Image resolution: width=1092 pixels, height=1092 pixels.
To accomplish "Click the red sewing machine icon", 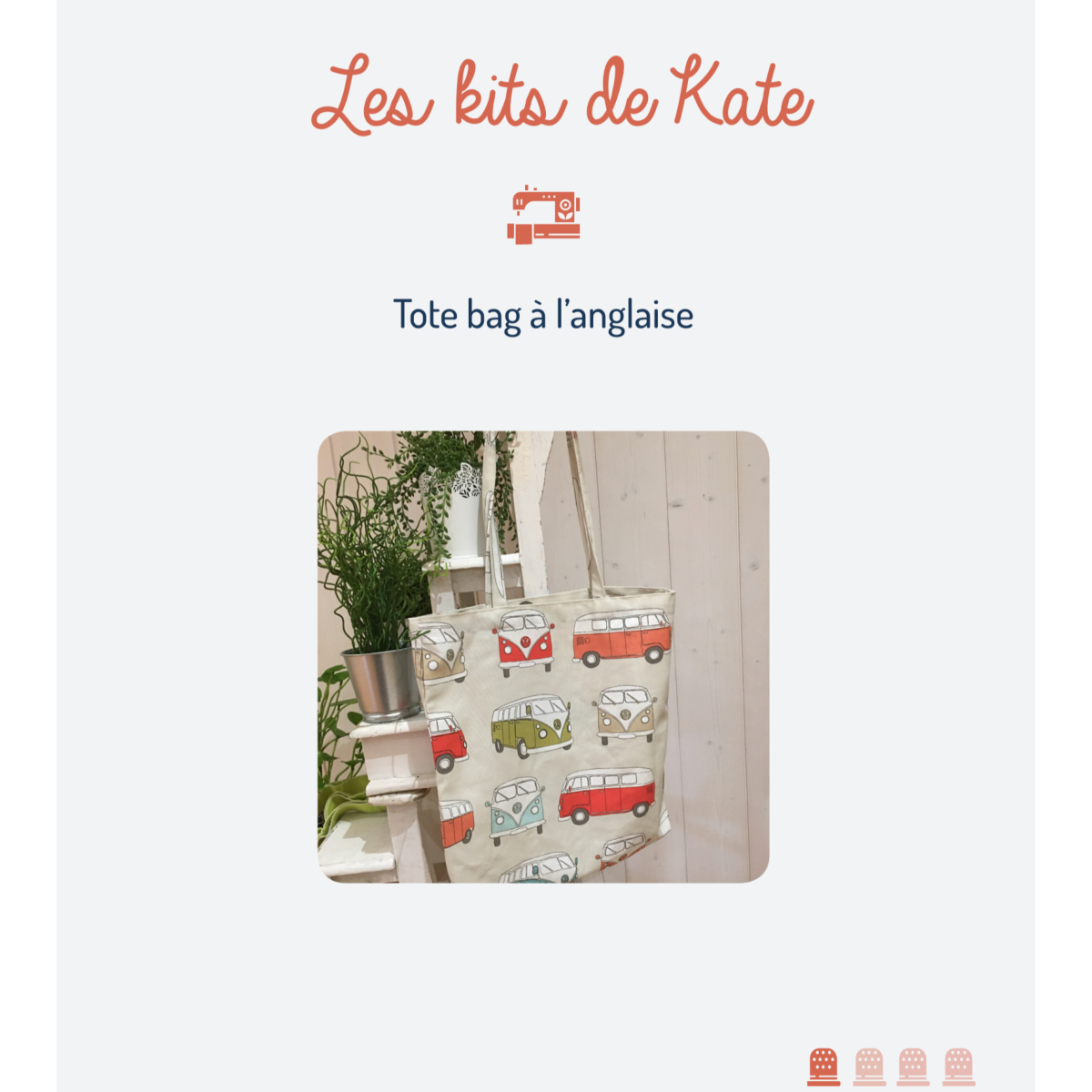I will [543, 215].
